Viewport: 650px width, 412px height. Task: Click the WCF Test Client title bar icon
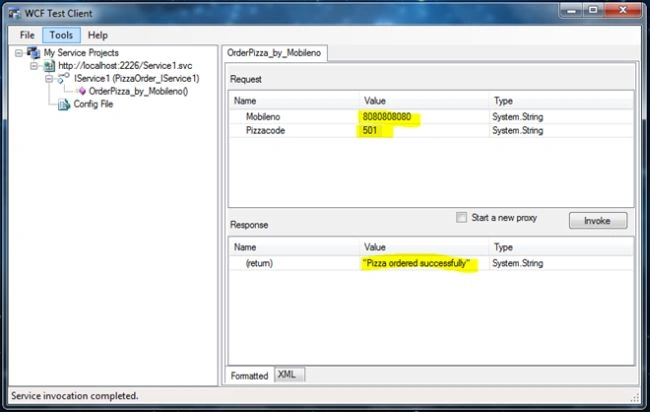coord(15,13)
